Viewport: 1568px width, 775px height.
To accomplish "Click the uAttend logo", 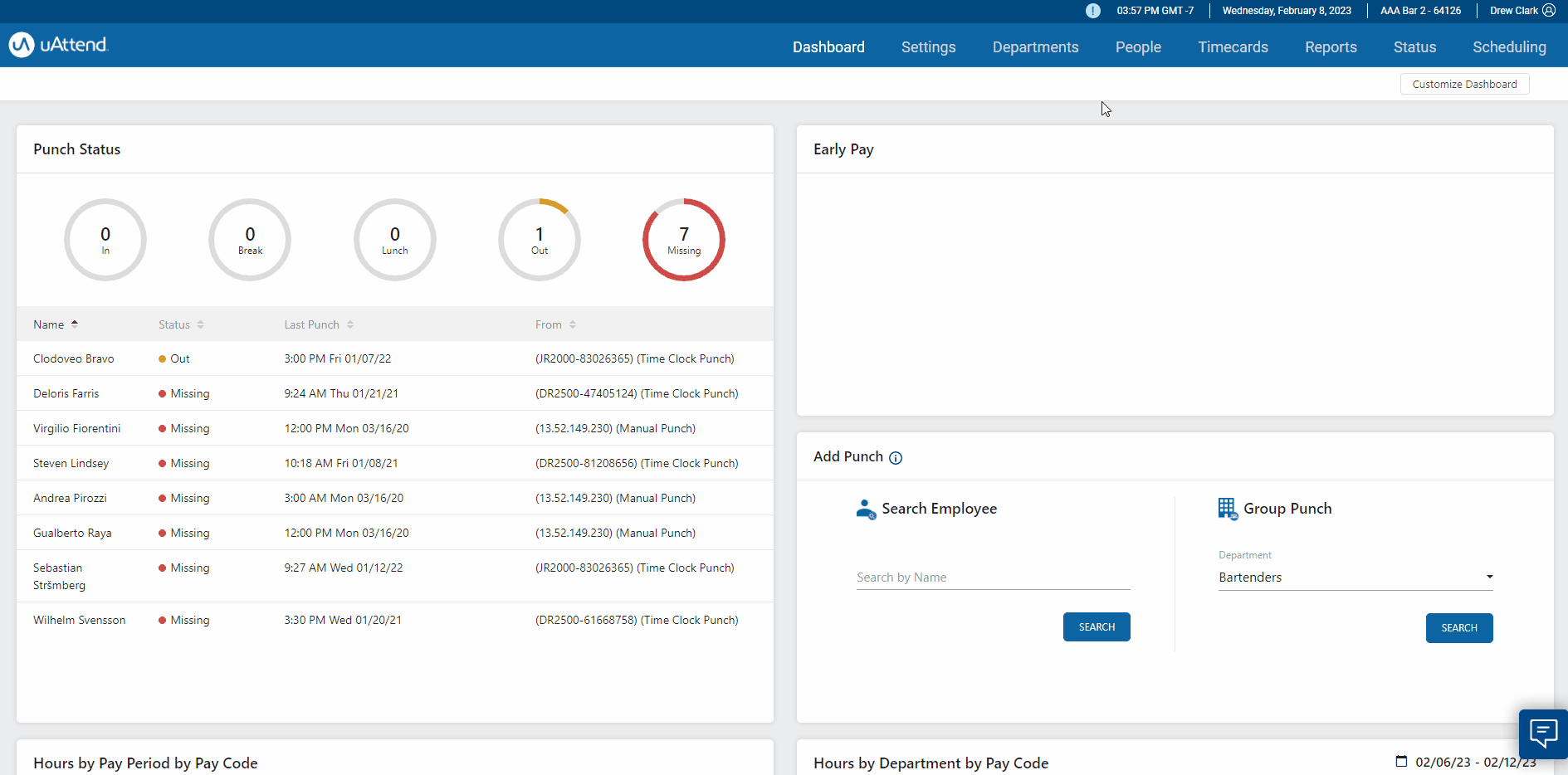I will [57, 44].
